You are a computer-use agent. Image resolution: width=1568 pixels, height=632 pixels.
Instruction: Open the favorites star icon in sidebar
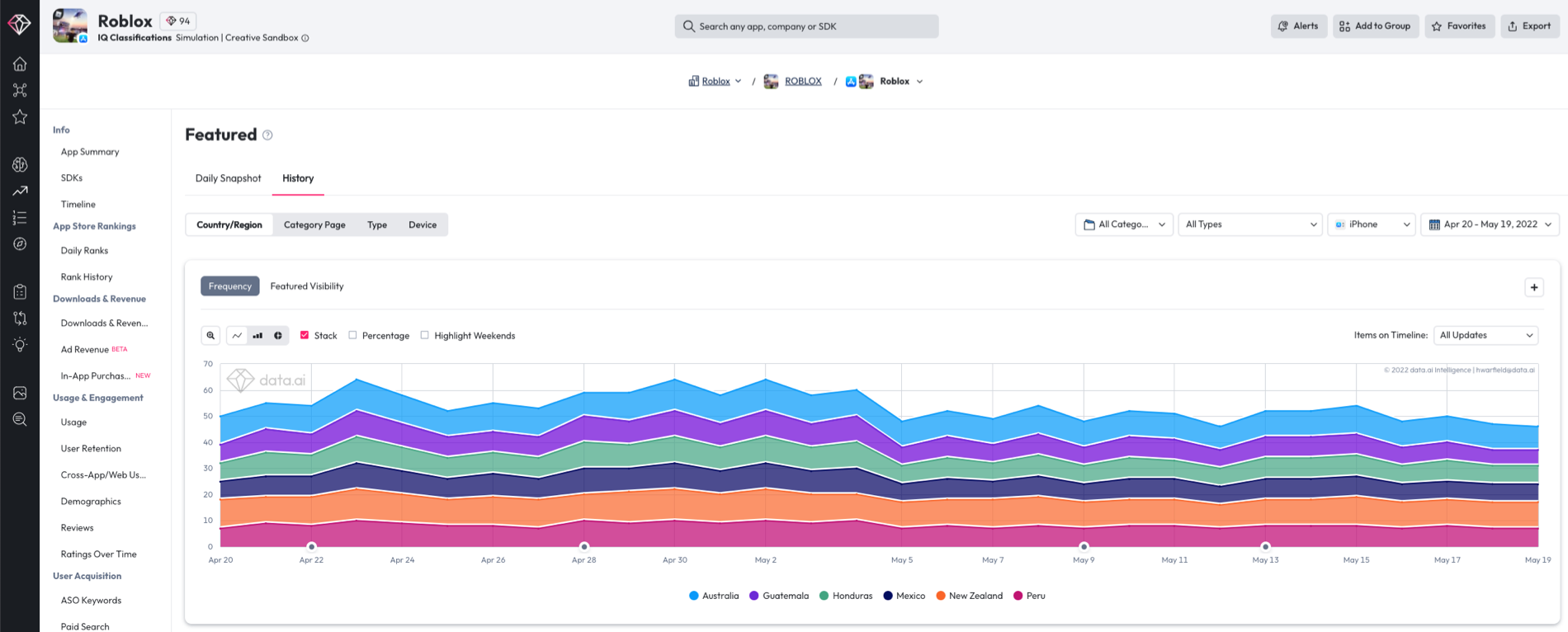(20, 117)
